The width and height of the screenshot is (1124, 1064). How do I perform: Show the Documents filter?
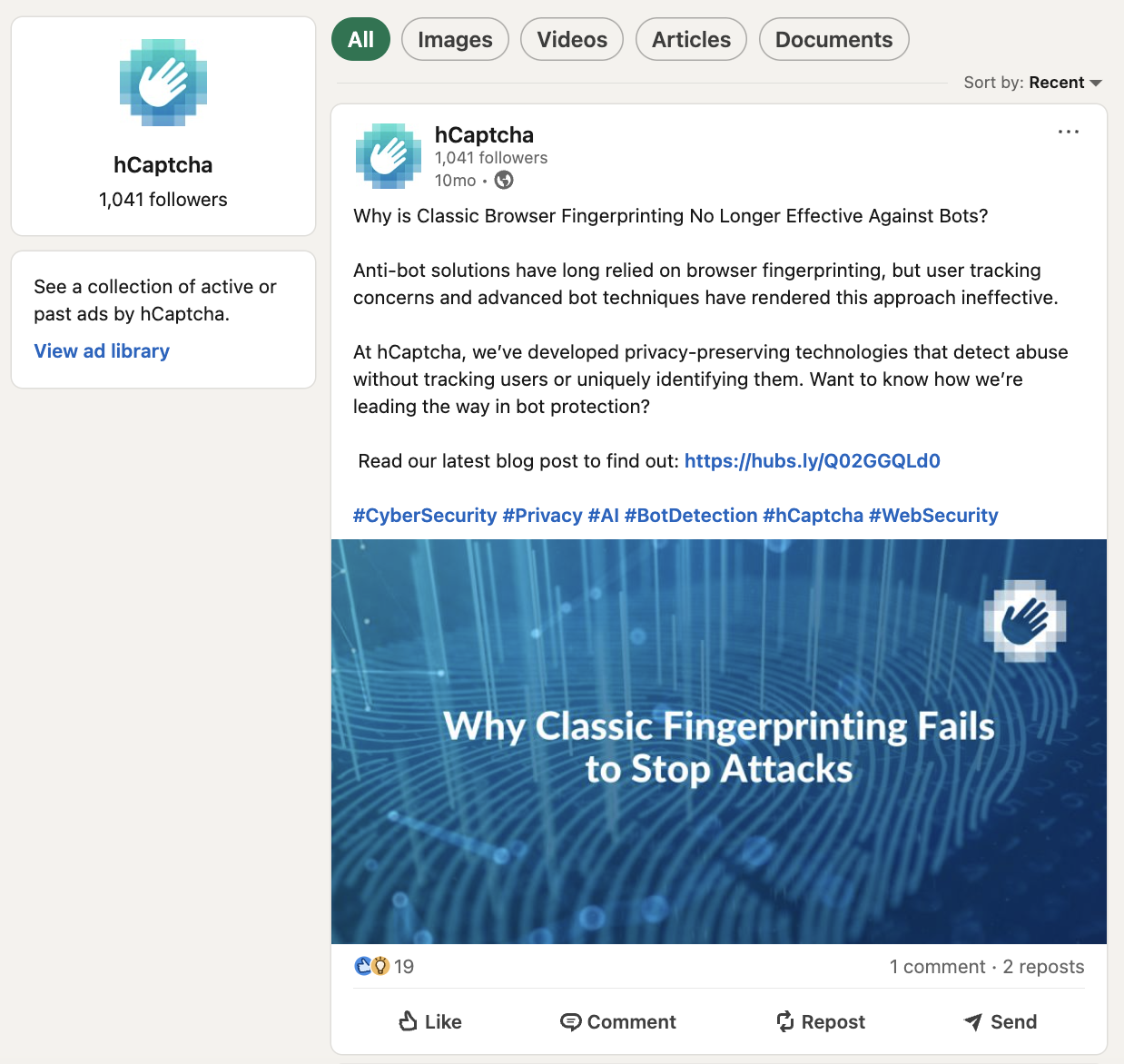coord(833,40)
